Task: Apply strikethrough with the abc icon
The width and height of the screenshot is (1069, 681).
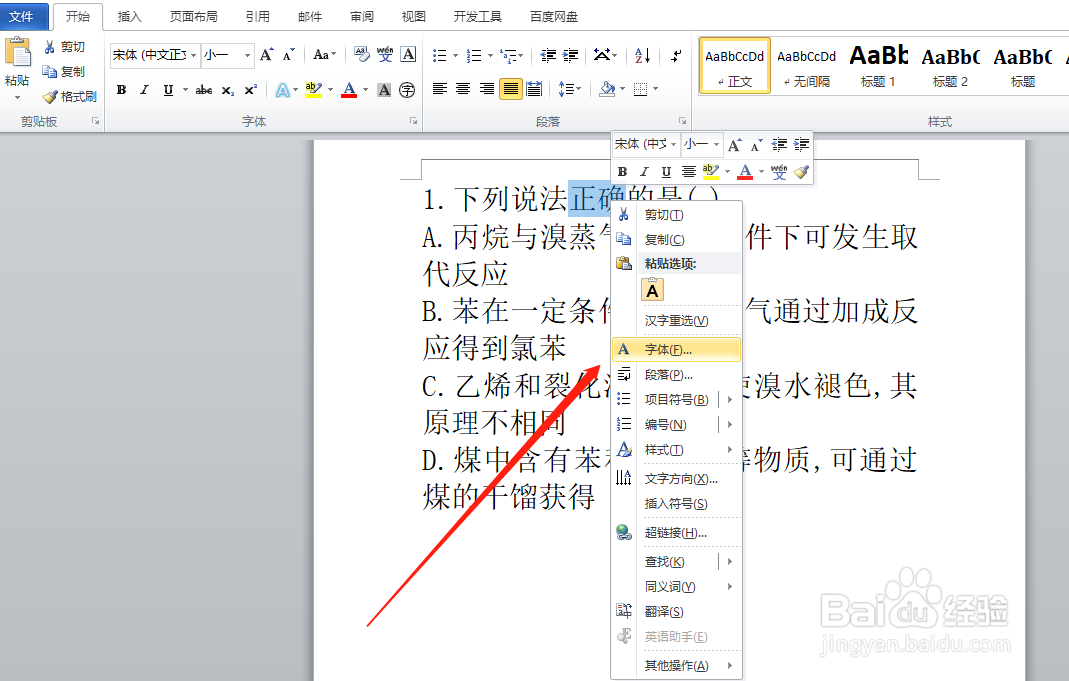Action: coord(203,90)
